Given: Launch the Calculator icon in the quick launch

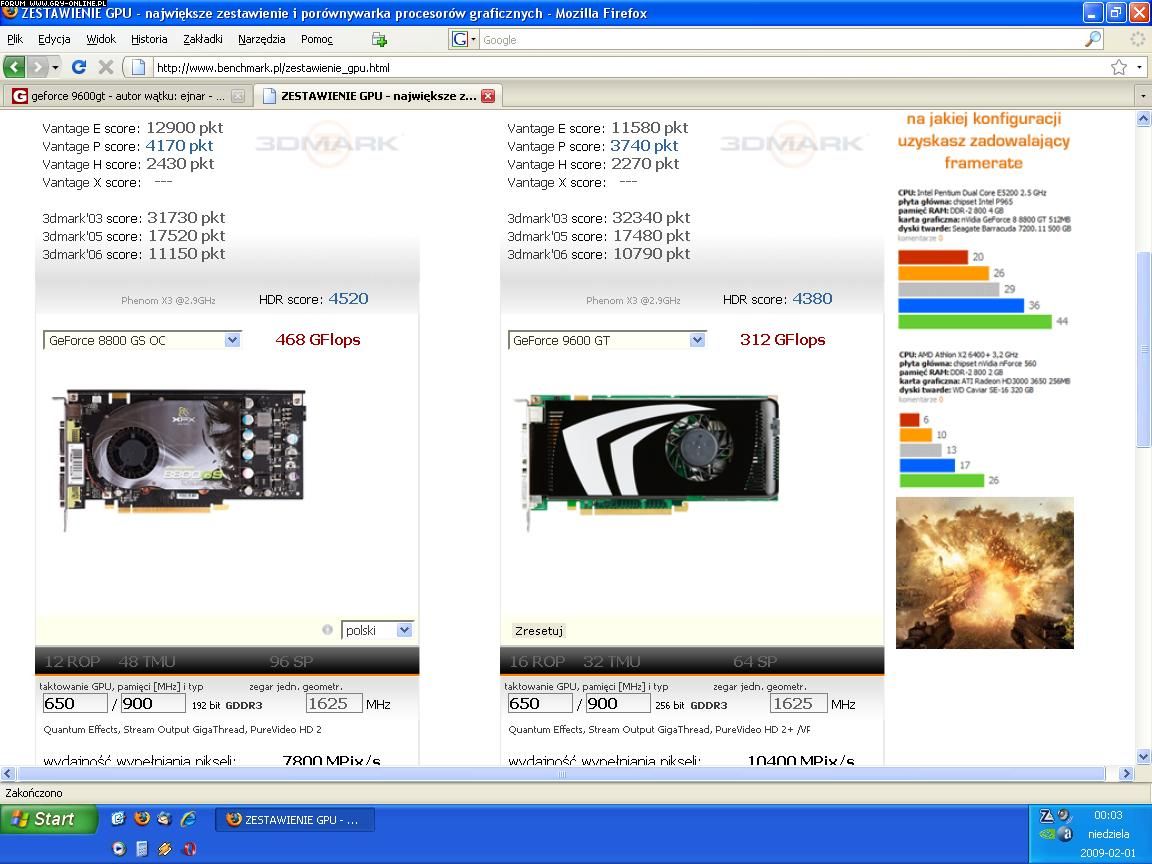Looking at the screenshot, I should click(x=142, y=849).
